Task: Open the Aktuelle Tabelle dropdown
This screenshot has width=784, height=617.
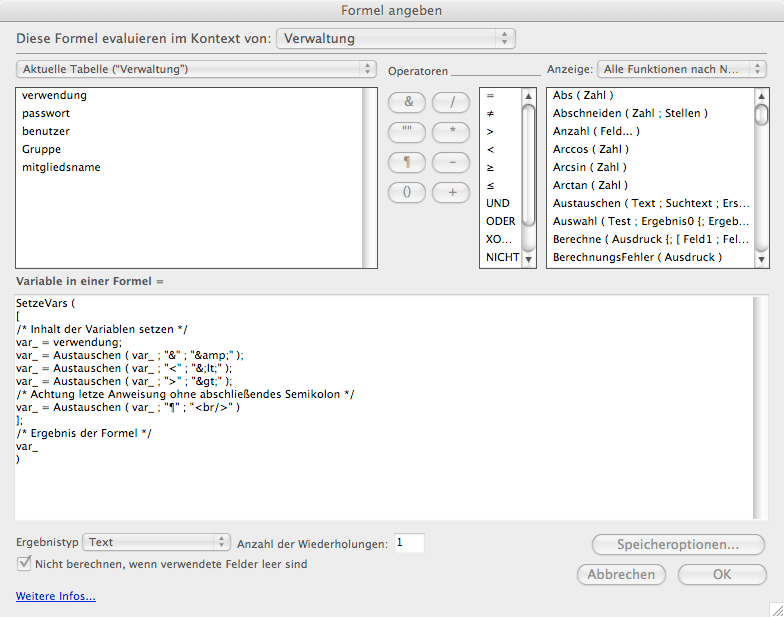Action: click(x=195, y=69)
